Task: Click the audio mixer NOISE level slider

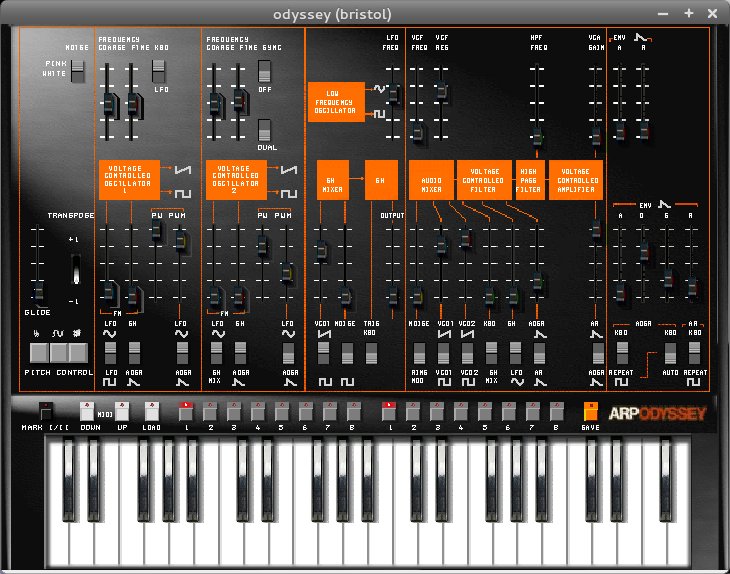Action: [417, 295]
